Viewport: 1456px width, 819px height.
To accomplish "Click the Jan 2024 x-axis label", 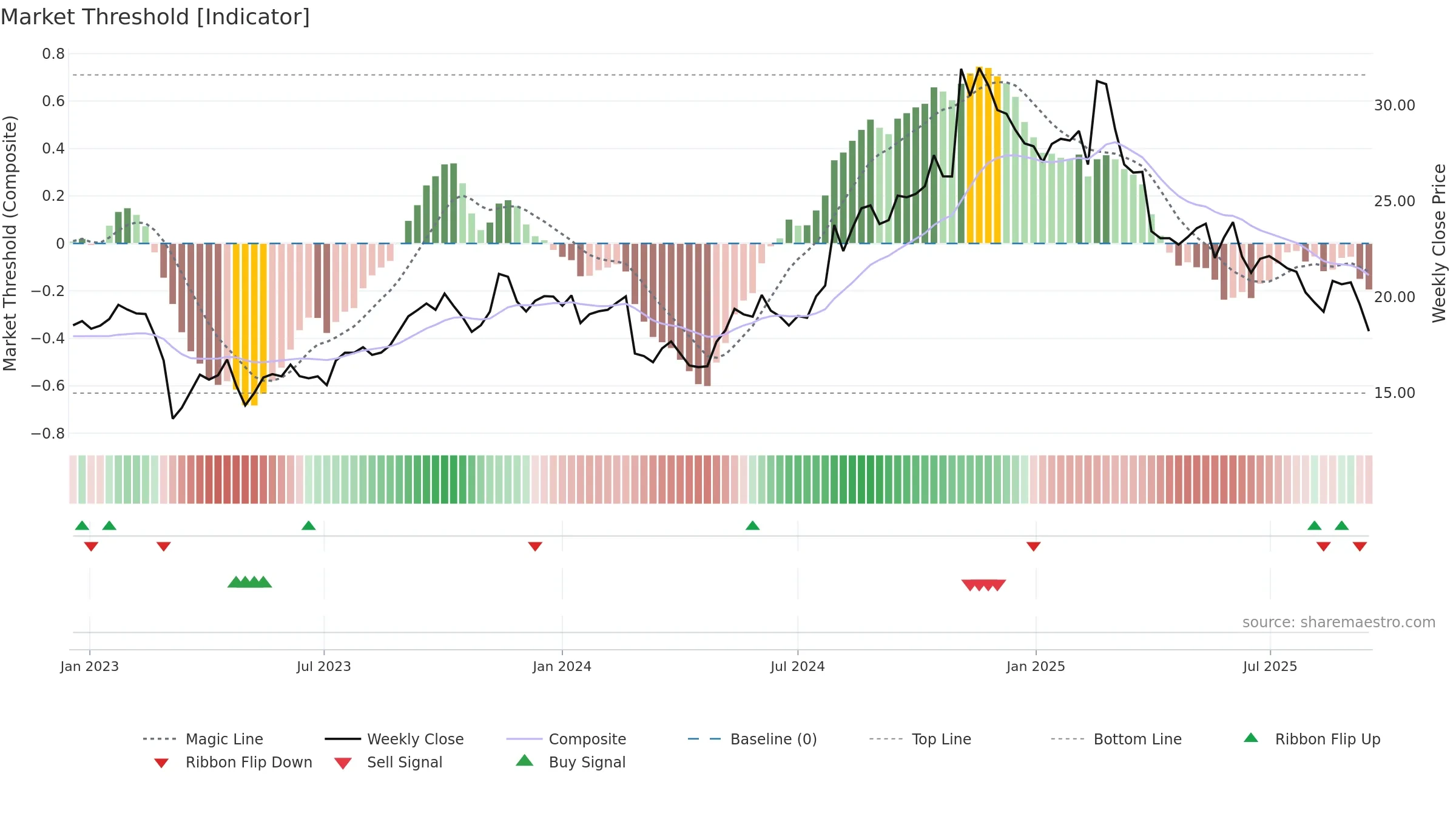I will pyautogui.click(x=562, y=666).
